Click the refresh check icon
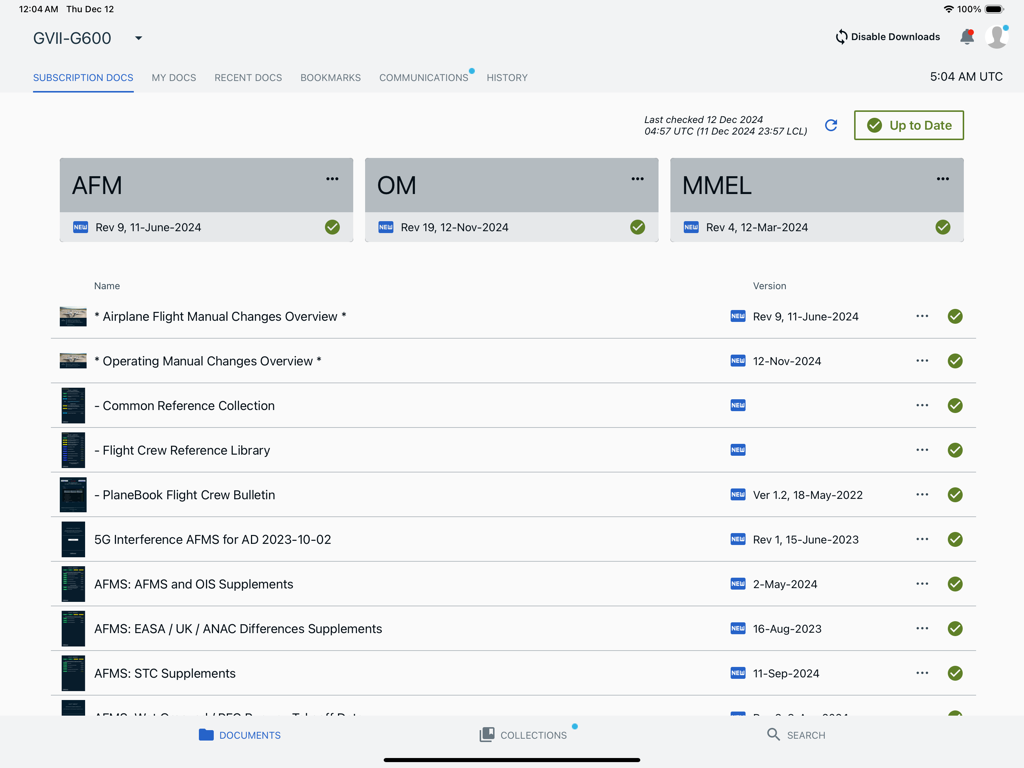This screenshot has height=768, width=1024. click(831, 125)
